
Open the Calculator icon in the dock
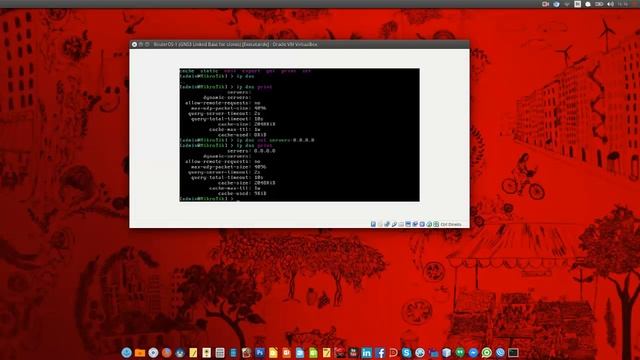pyautogui.click(x=220, y=353)
